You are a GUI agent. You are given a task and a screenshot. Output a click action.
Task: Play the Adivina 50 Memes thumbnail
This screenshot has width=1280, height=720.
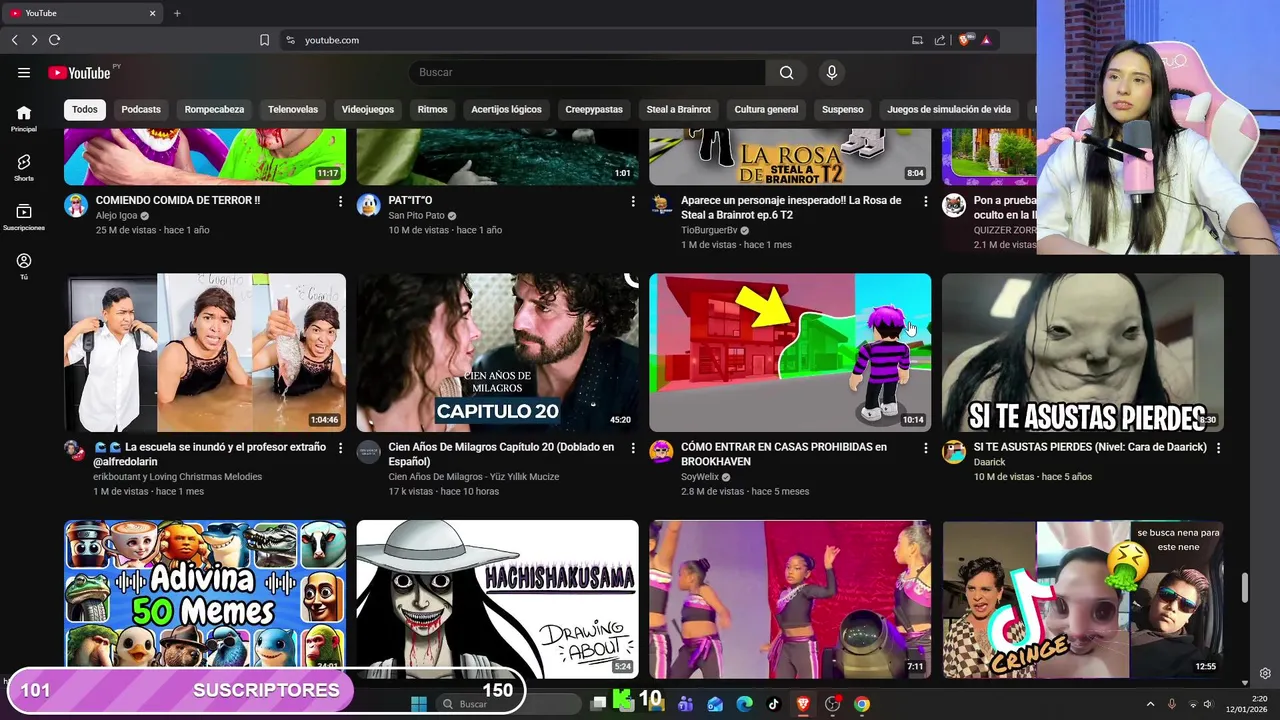point(205,598)
